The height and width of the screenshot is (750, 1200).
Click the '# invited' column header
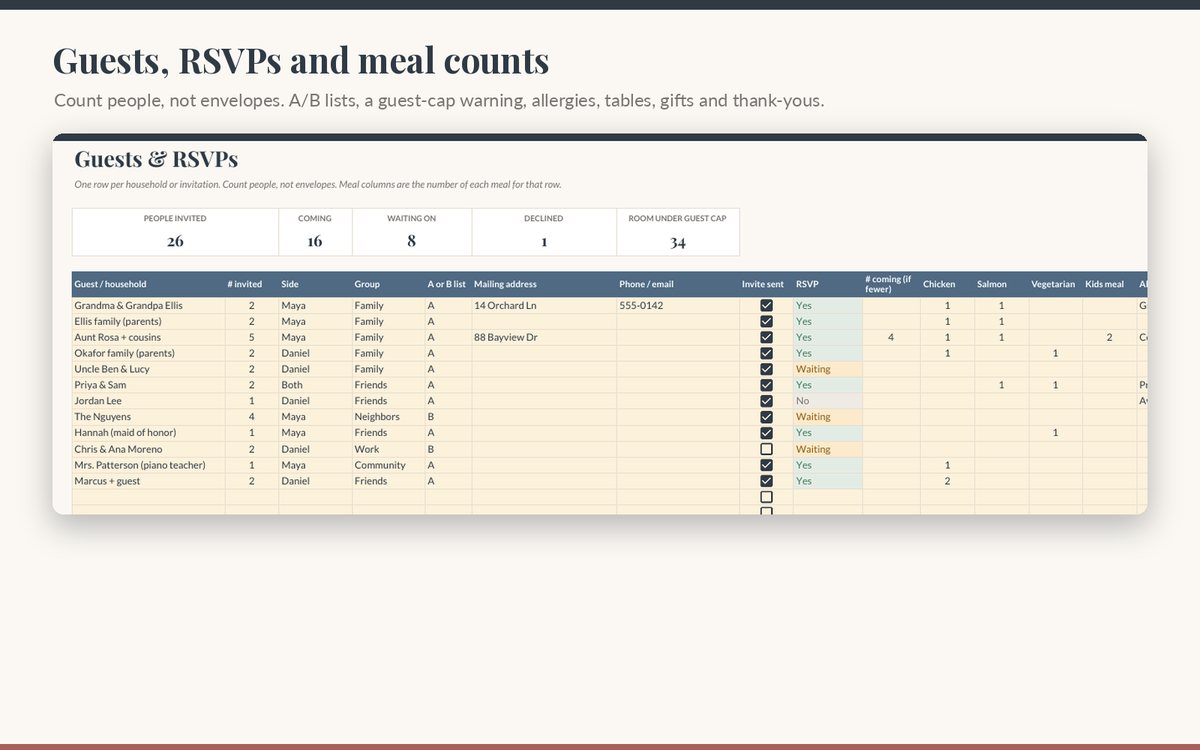[252, 284]
